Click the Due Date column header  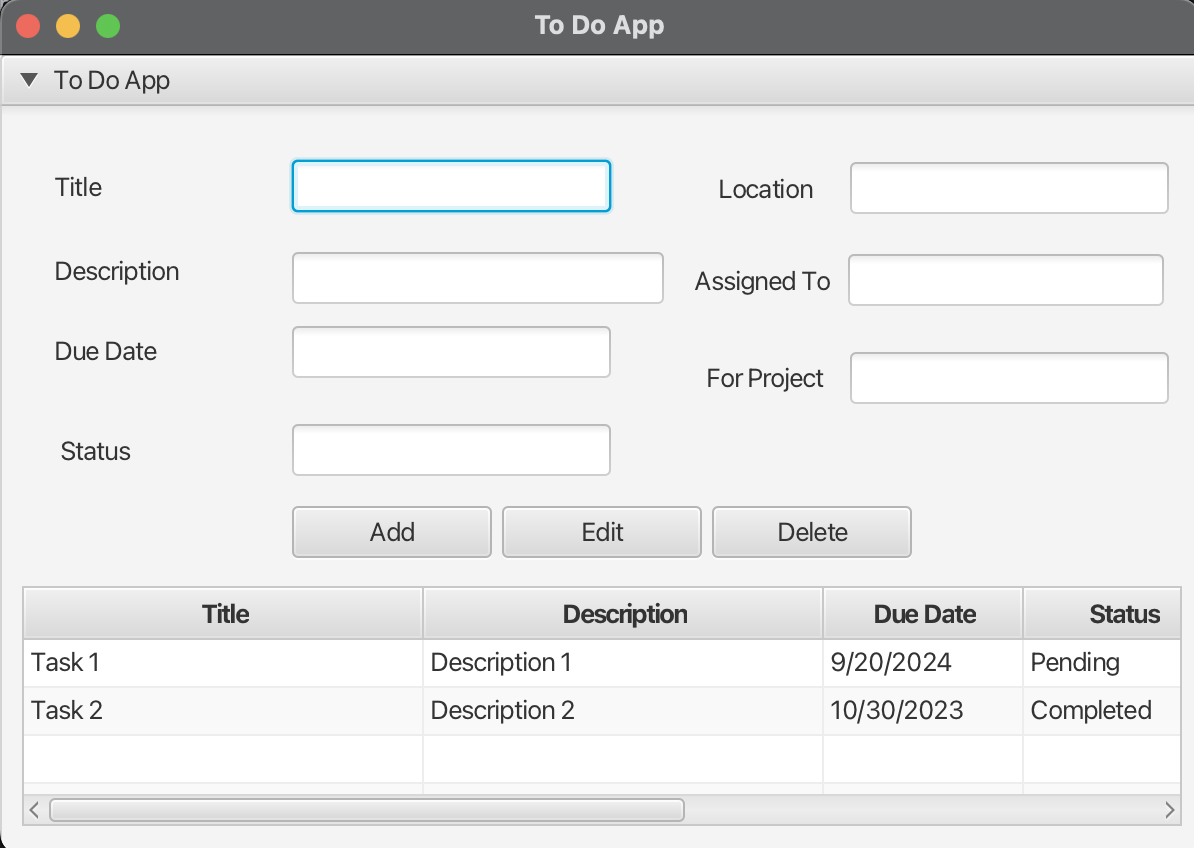(924, 614)
